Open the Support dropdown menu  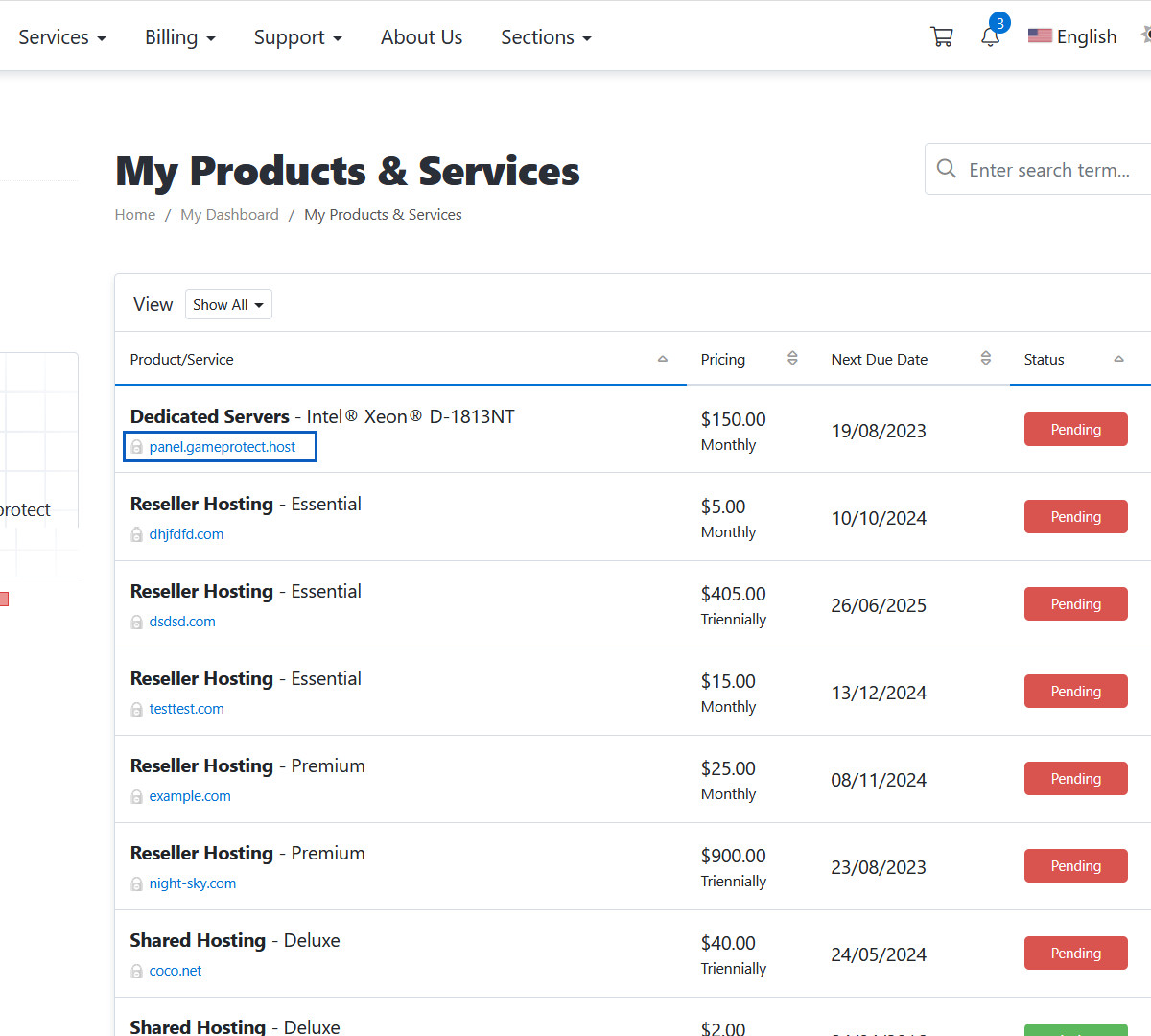[x=297, y=37]
